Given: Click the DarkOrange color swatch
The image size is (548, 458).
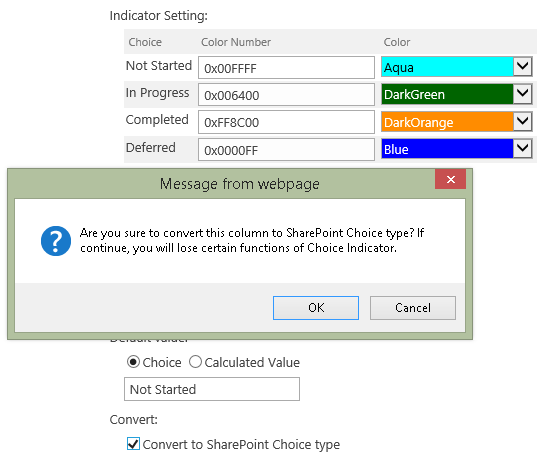Looking at the screenshot, I should [x=447, y=121].
